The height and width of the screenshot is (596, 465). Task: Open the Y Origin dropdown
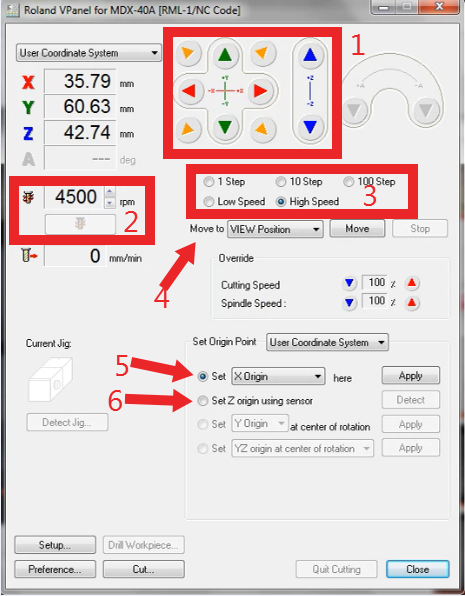[x=260, y=424]
